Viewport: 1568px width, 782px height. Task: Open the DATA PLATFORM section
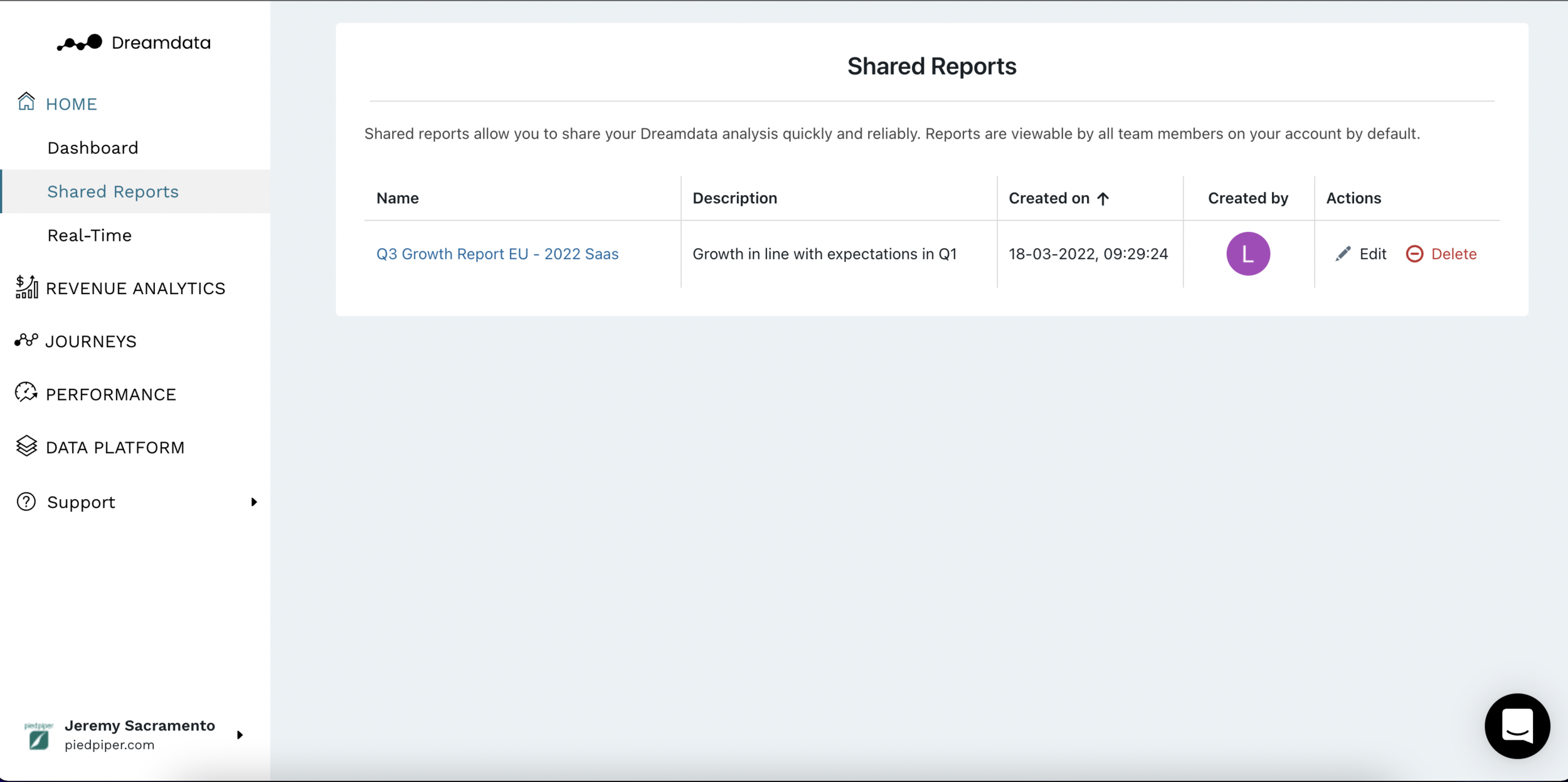(115, 448)
